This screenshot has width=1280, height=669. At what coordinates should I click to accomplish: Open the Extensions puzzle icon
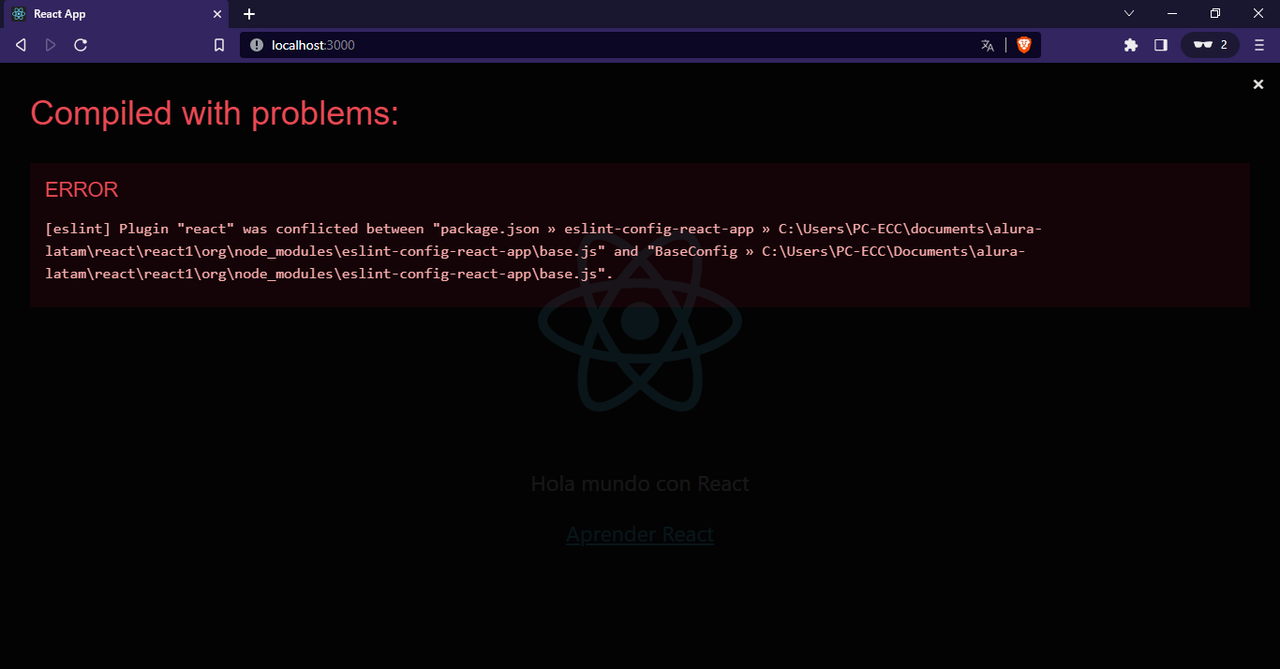(x=1131, y=45)
